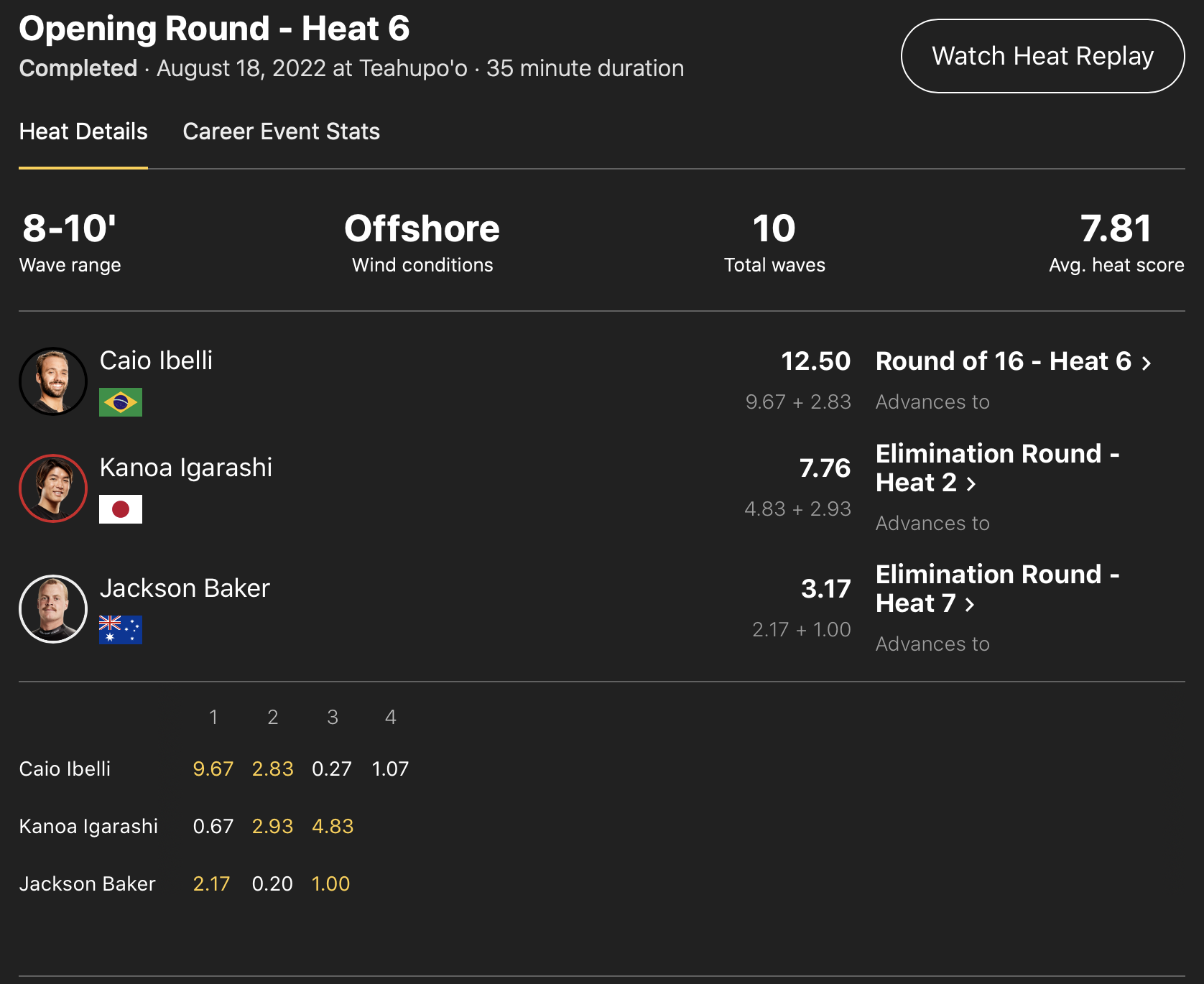
Task: Click Kanoa Igarashi's profile photo
Action: (x=53, y=488)
